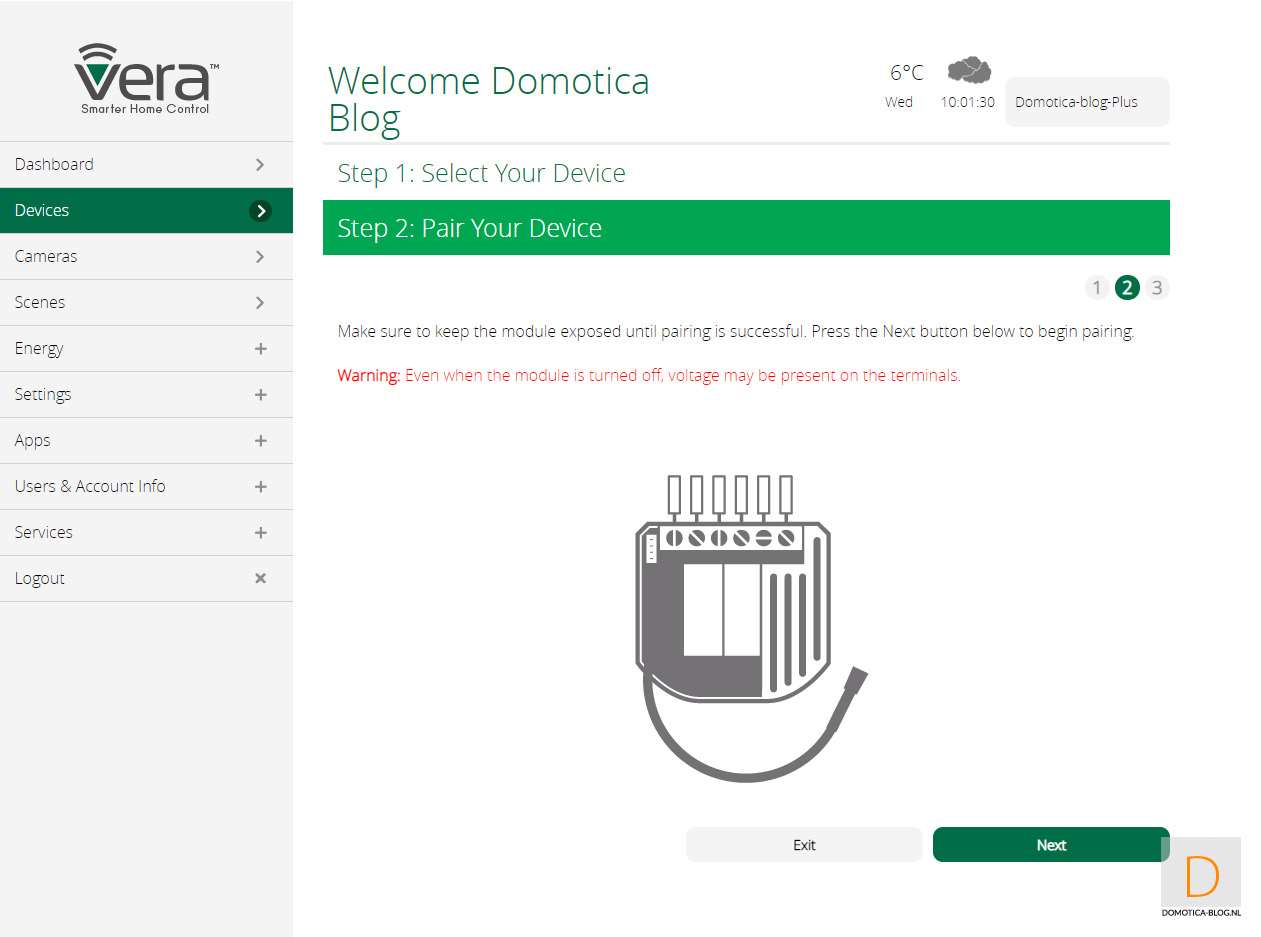Click the Cameras chevron arrow
Image resolution: width=1261 pixels, height=937 pixels.
click(x=260, y=257)
